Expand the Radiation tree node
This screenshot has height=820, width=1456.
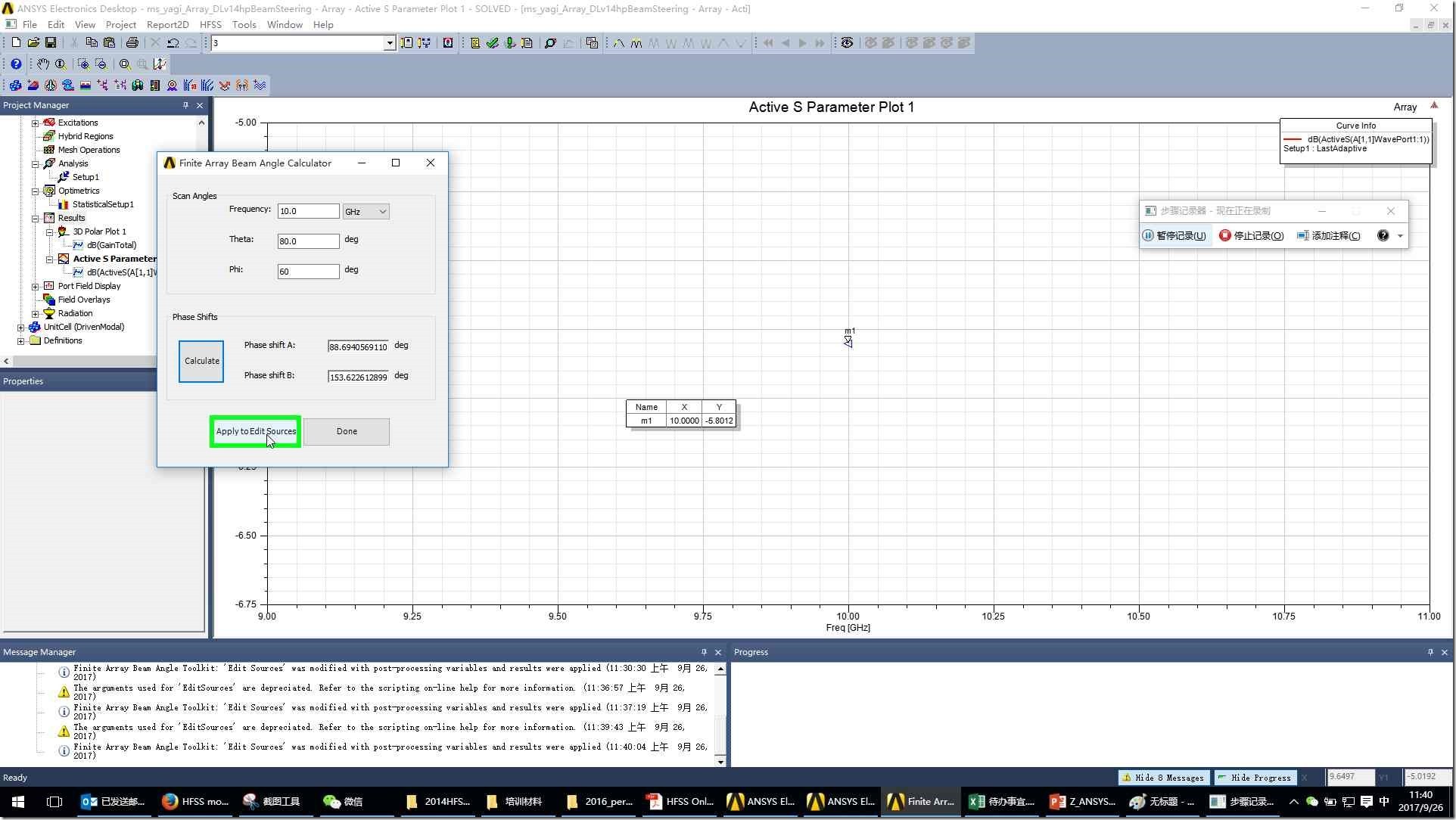pos(35,313)
